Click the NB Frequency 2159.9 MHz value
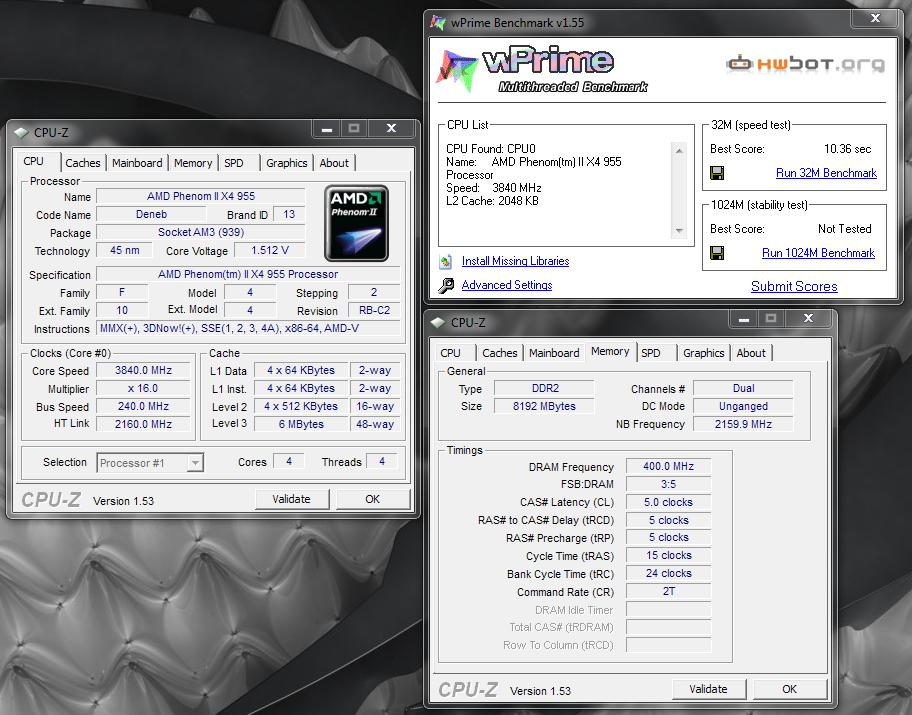The width and height of the screenshot is (912, 715). click(743, 424)
